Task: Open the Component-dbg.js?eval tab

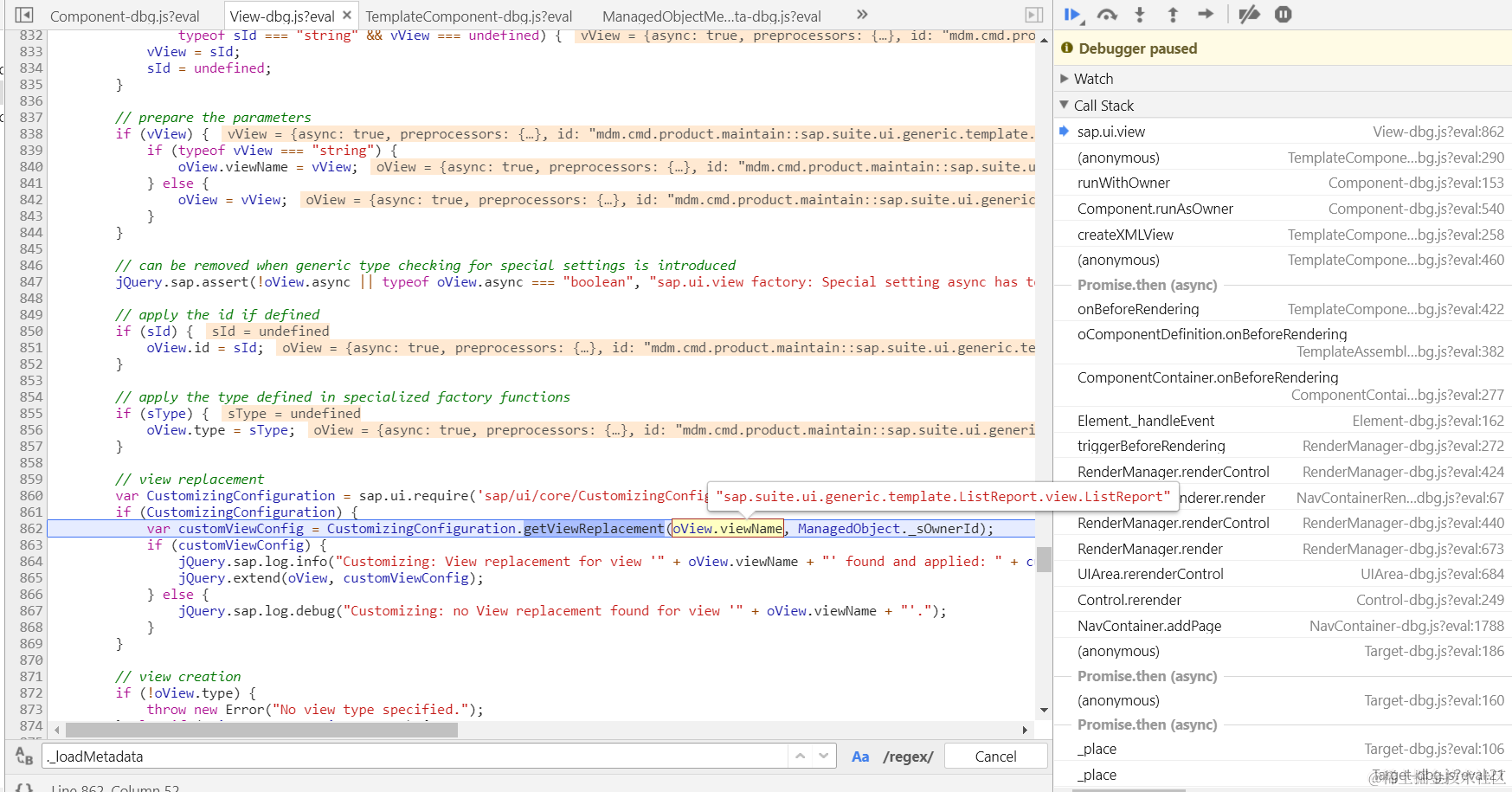Action: (125, 16)
